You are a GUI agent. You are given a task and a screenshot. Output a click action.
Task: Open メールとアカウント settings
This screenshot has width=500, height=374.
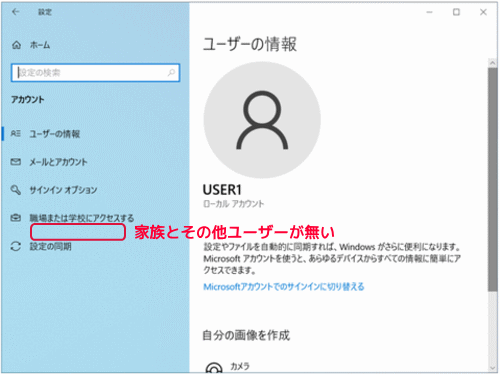point(58,162)
